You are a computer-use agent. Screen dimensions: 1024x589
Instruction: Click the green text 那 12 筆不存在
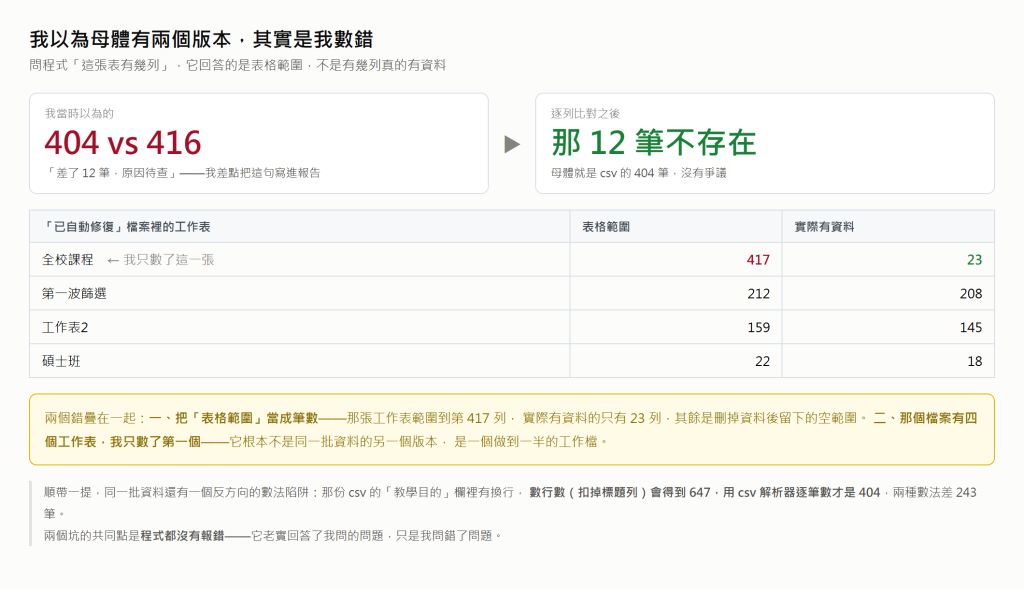point(654,143)
